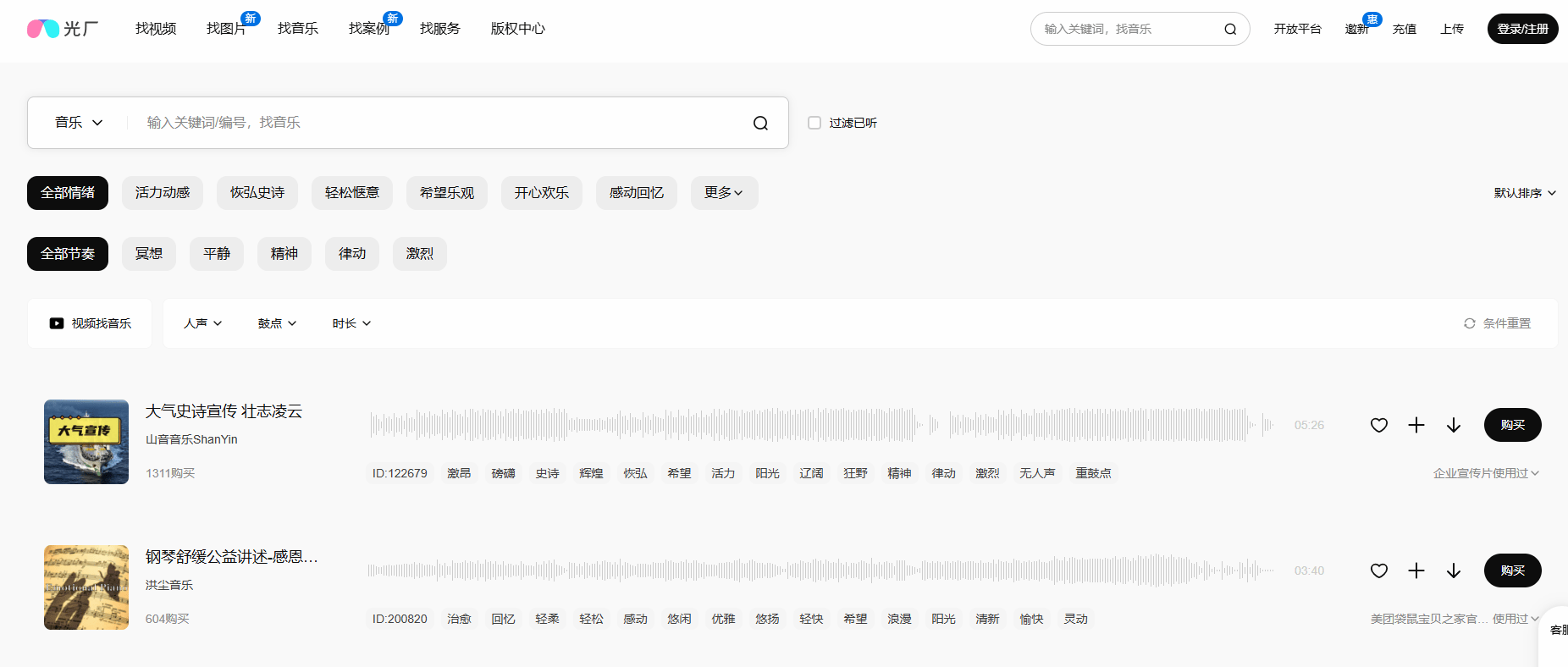Download the 大气史诗宣传 壮志凌云 track
The image size is (1568, 667).
[x=1454, y=425]
